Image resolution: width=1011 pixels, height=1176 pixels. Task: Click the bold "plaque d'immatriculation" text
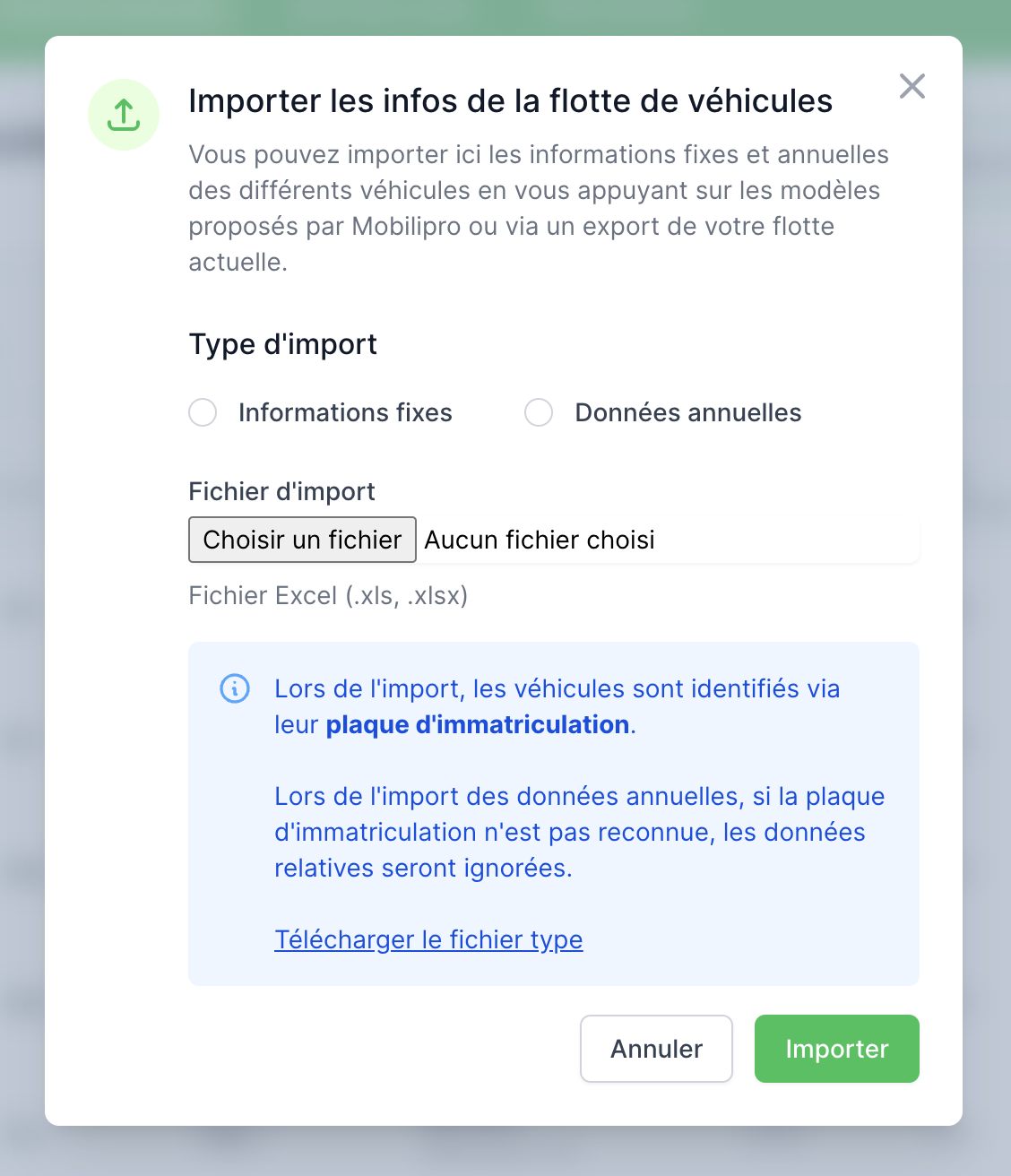click(478, 724)
